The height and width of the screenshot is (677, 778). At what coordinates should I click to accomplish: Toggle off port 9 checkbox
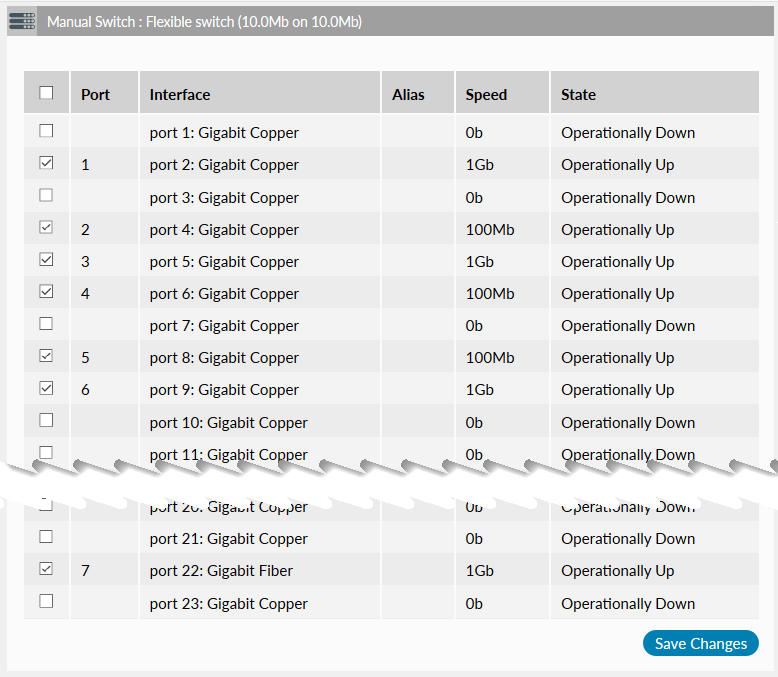tap(46, 388)
